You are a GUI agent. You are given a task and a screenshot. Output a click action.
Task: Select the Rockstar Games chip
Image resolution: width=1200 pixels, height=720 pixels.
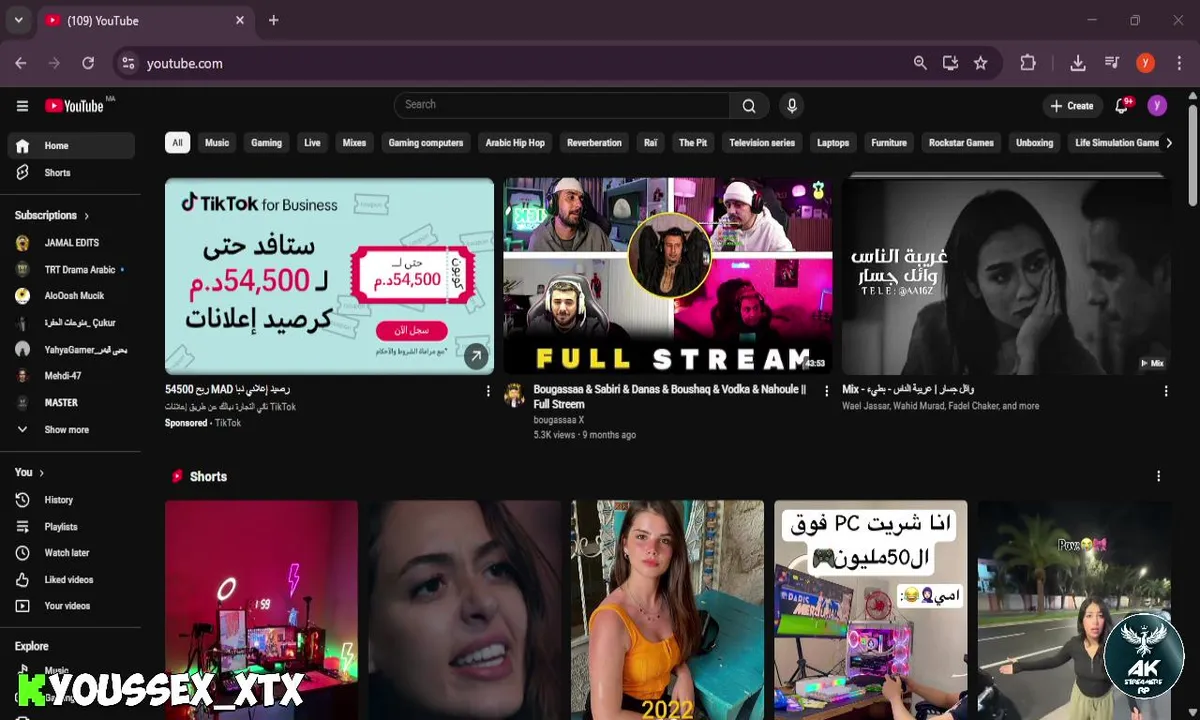coord(961,143)
